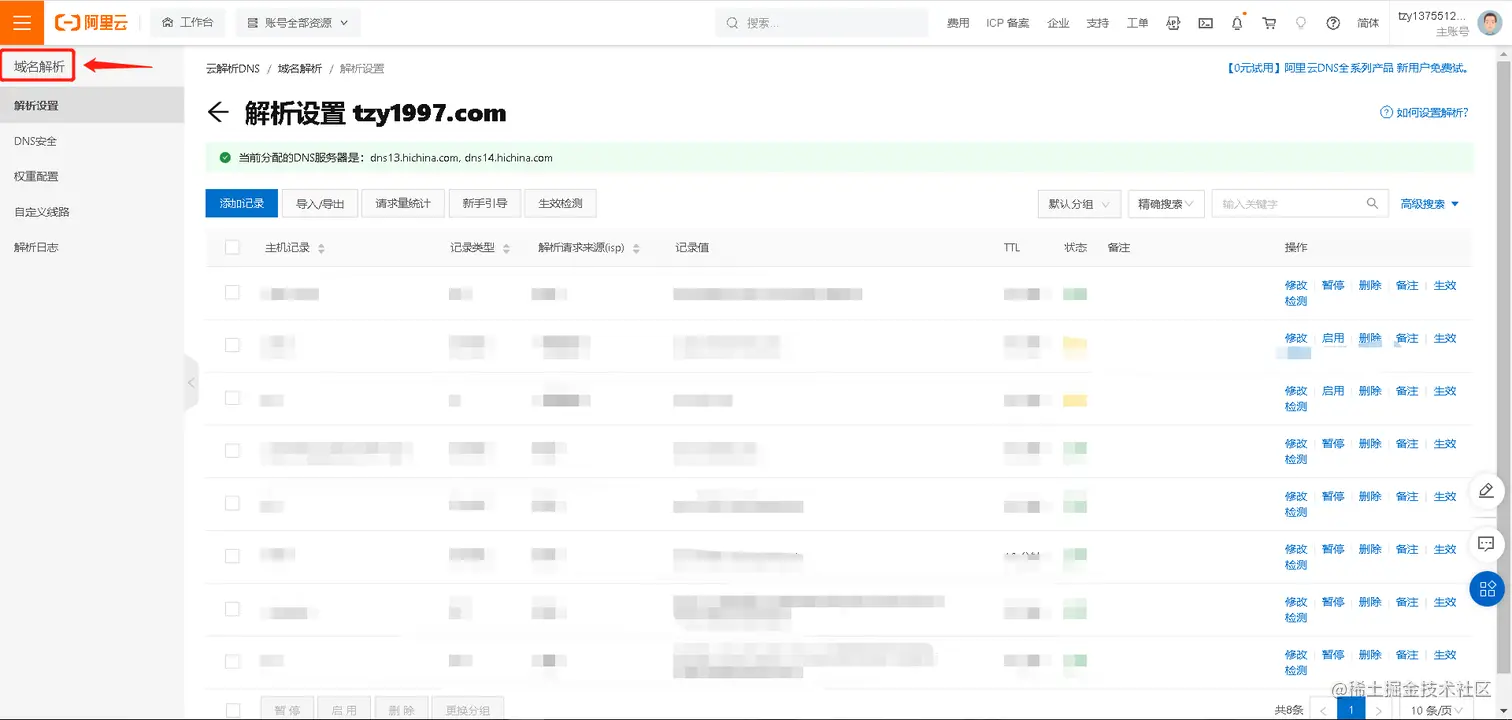Click the 导入/导出 button
This screenshot has width=1512, height=720.
pyautogui.click(x=319, y=203)
